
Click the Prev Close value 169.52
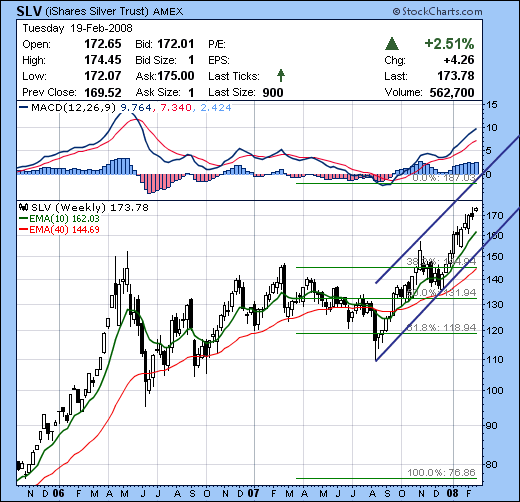pyautogui.click(x=103, y=92)
